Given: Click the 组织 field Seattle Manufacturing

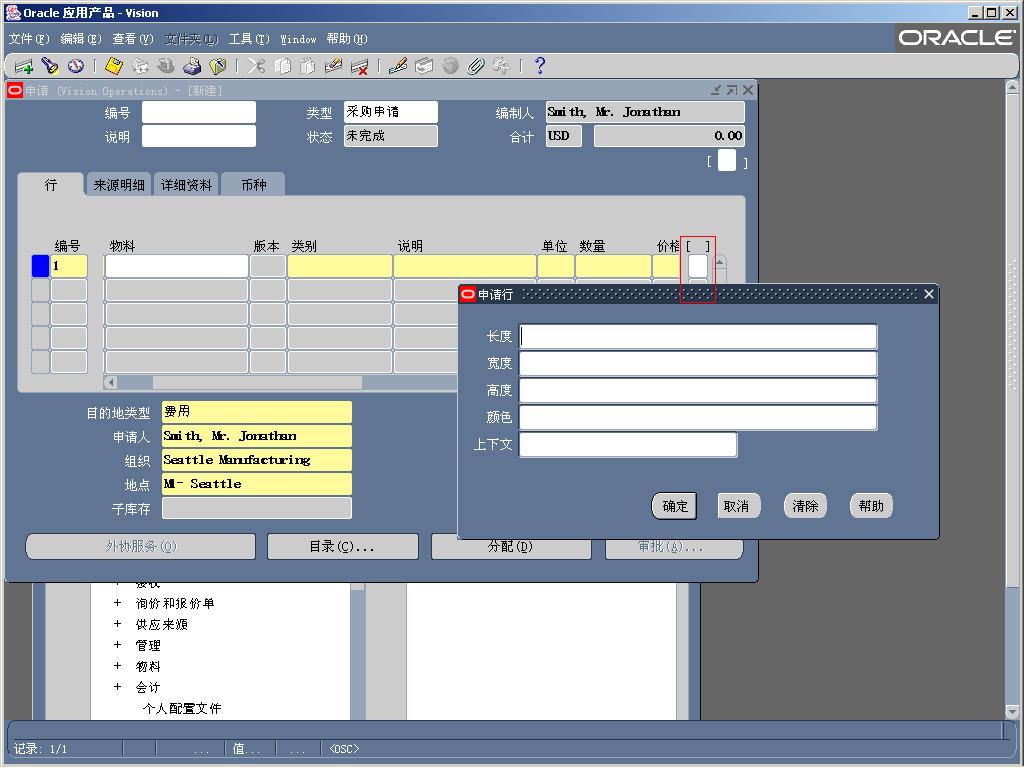Looking at the screenshot, I should [x=257, y=460].
